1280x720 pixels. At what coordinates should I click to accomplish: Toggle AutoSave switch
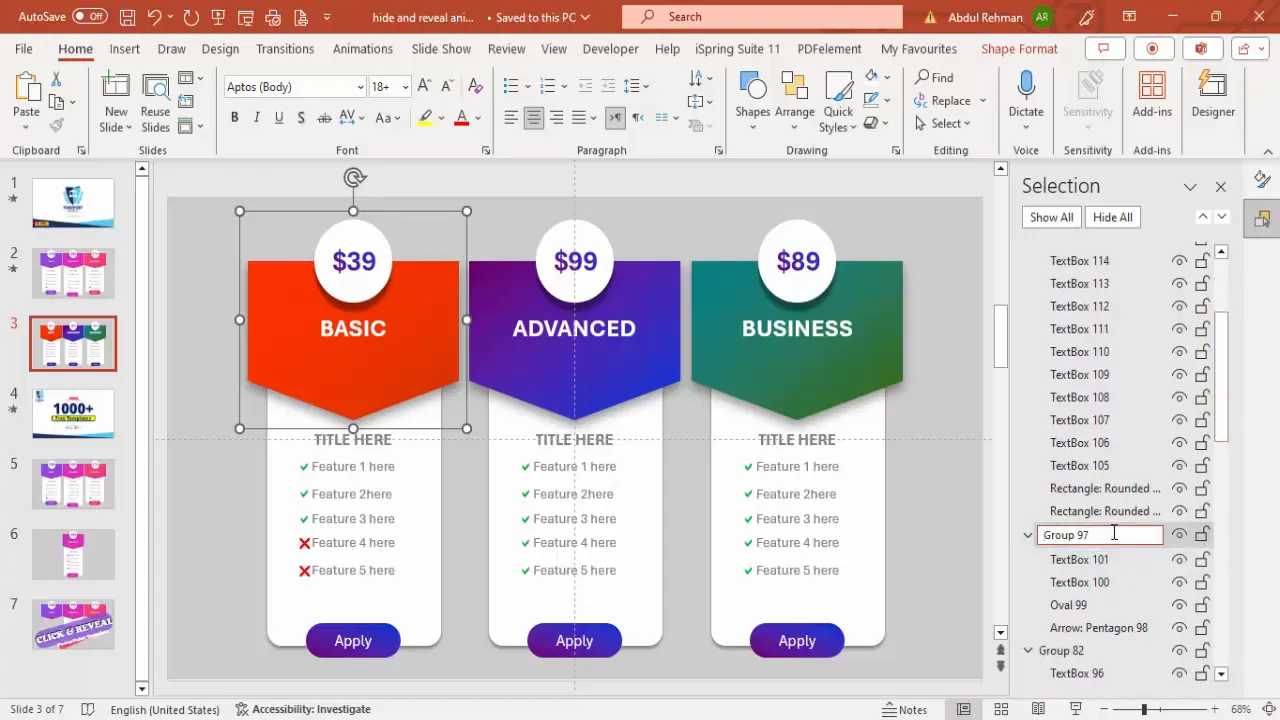click(x=90, y=17)
